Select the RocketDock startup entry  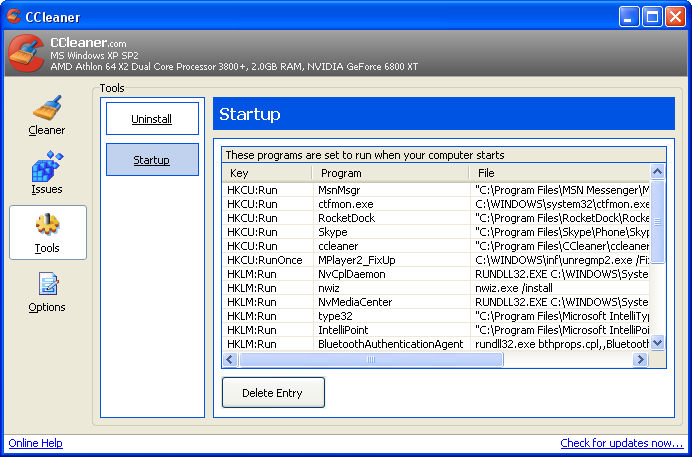click(x=436, y=218)
